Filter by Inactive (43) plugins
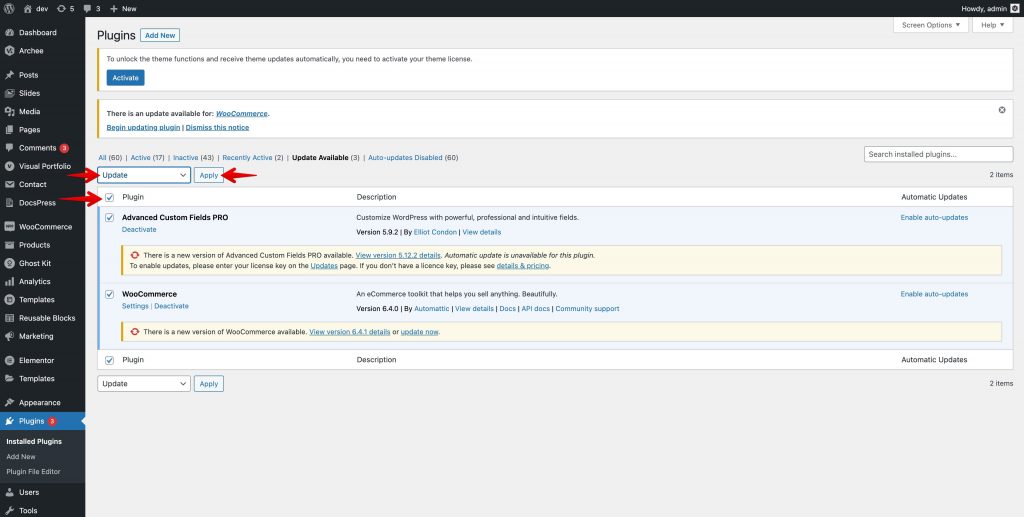This screenshot has height=517, width=1024. pyautogui.click(x=193, y=158)
